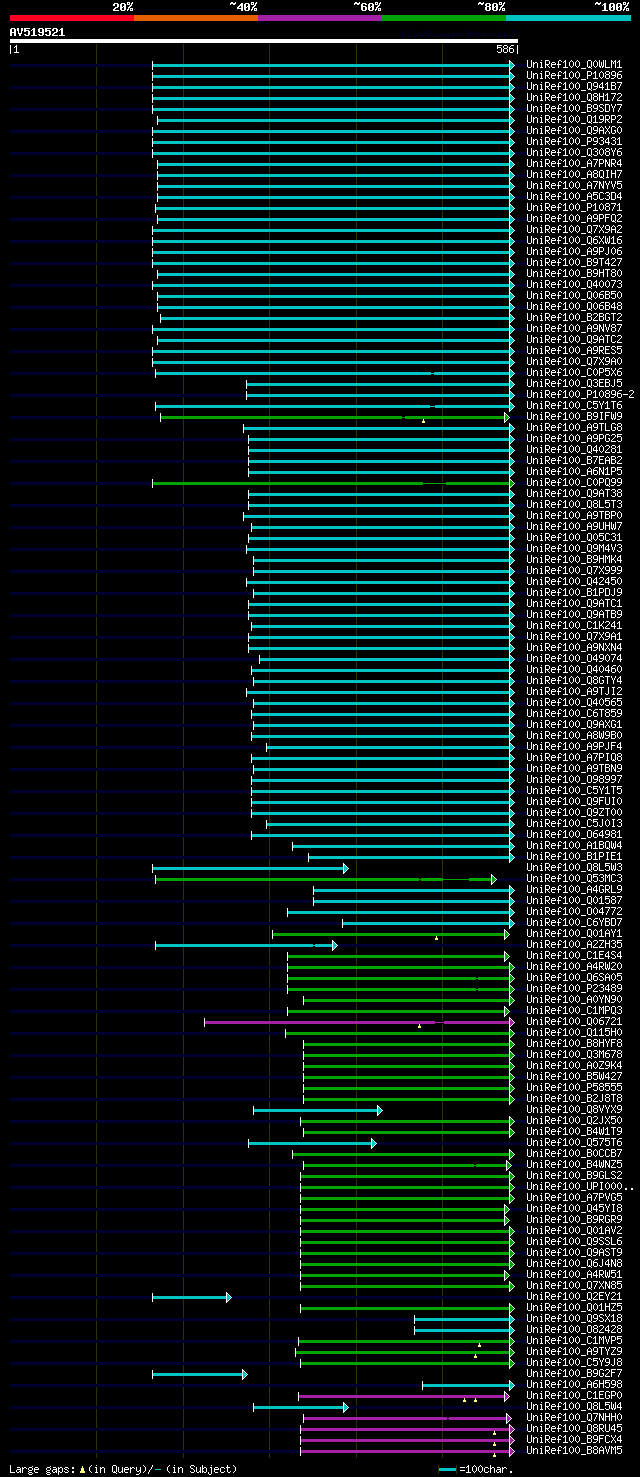
Task: Select the UniRef100_C6YBD7 label
Action: coord(574,923)
